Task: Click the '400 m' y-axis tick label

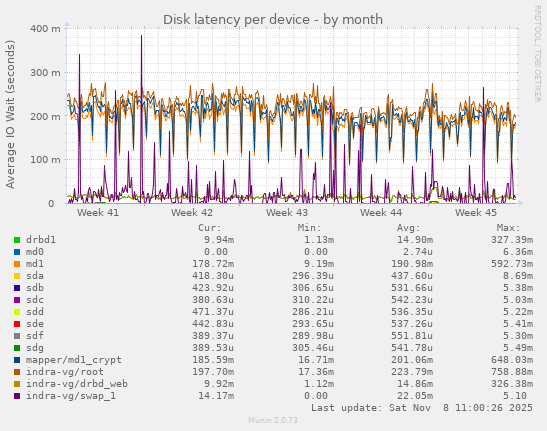Action: pyautogui.click(x=45, y=29)
